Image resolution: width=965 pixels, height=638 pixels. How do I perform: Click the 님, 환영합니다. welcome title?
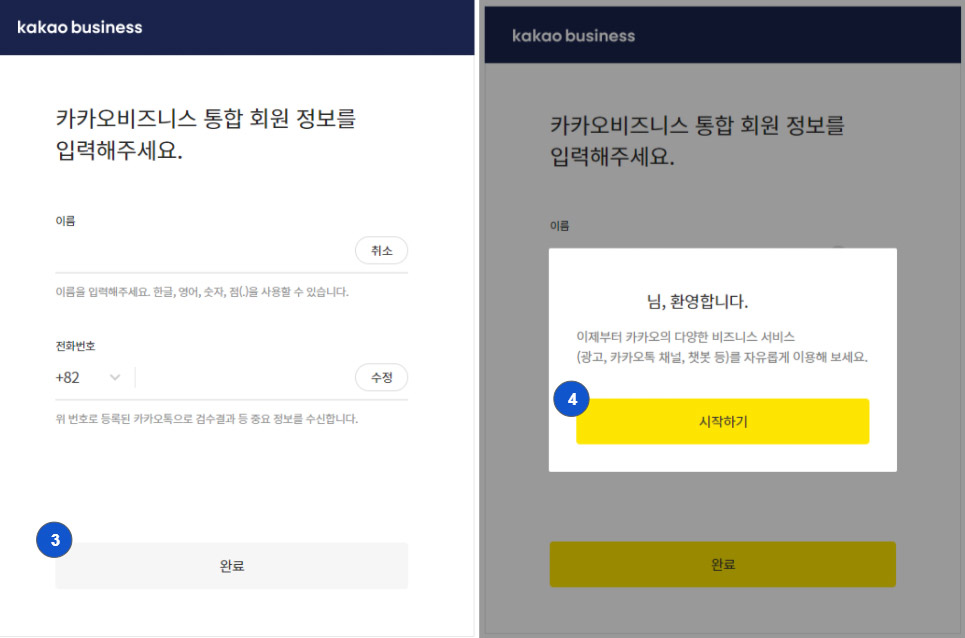pos(697,301)
